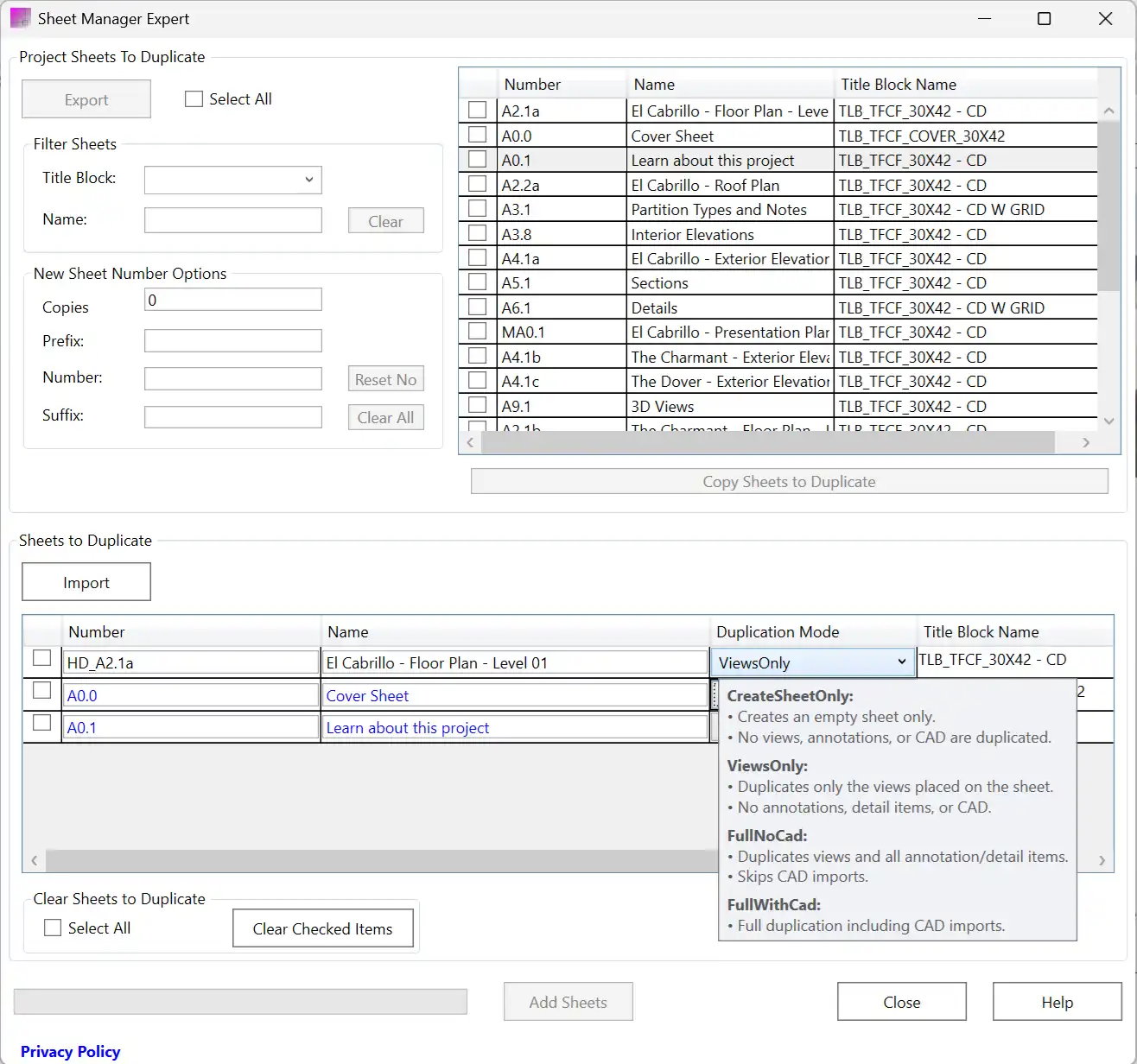1137x1064 pixels.
Task: Open the Privacy Policy link
Action: (70, 1051)
